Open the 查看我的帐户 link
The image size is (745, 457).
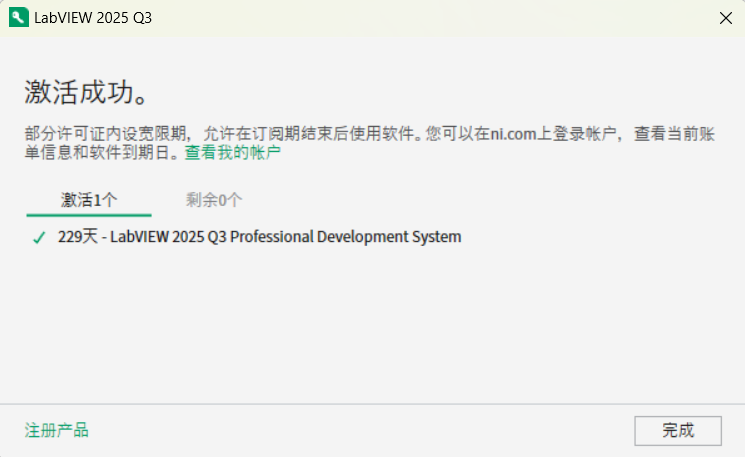[x=232, y=153]
